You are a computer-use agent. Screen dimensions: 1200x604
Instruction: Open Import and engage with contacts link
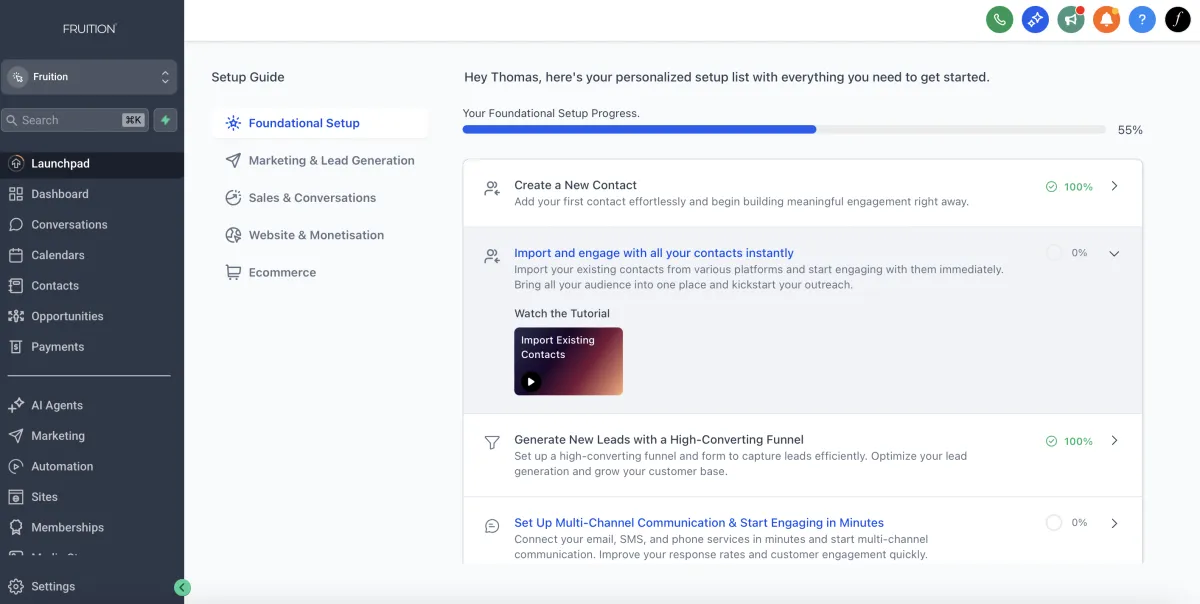click(654, 253)
